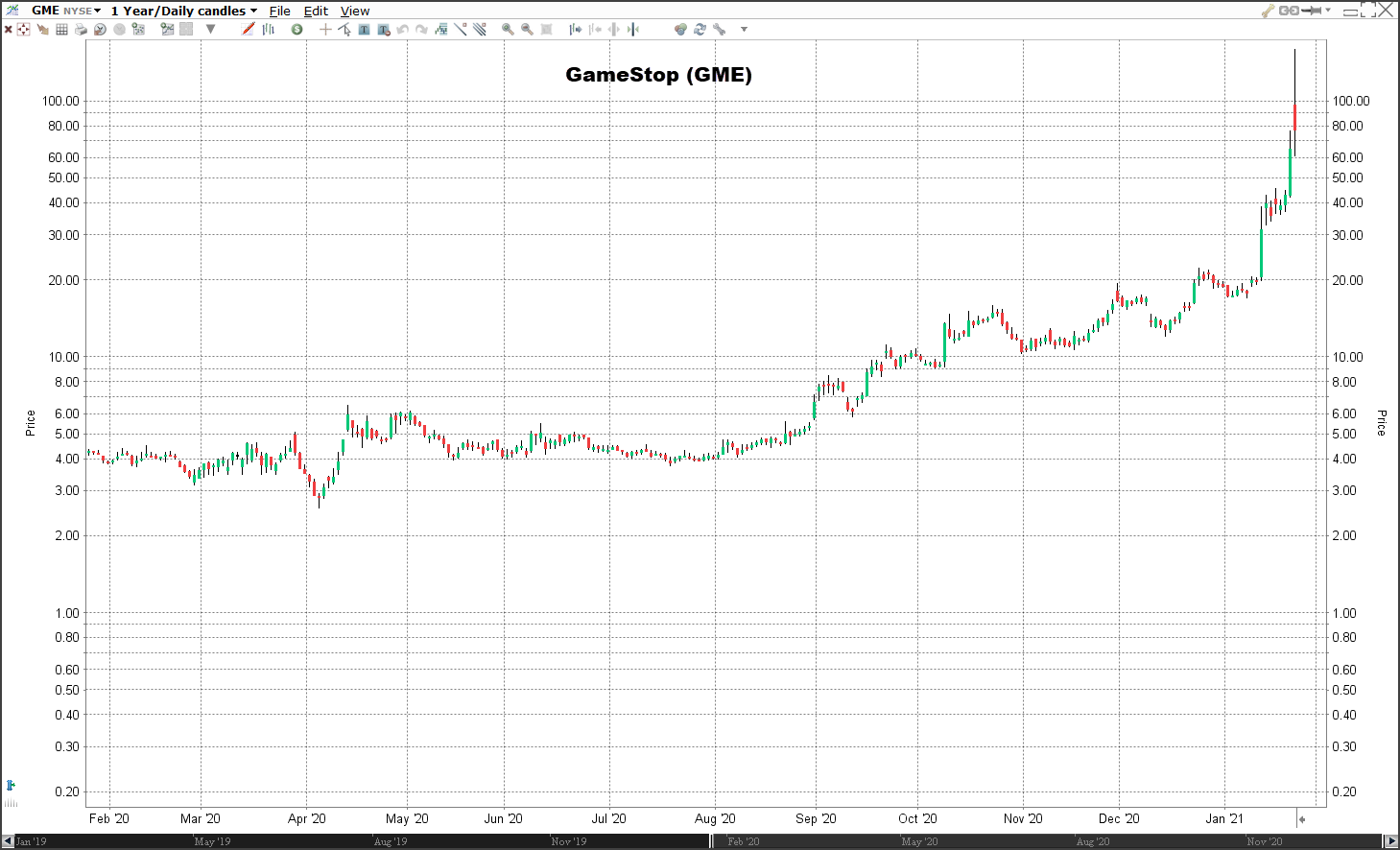1400x850 pixels.
Task: Click the remove text annotation icon
Action: point(384,30)
